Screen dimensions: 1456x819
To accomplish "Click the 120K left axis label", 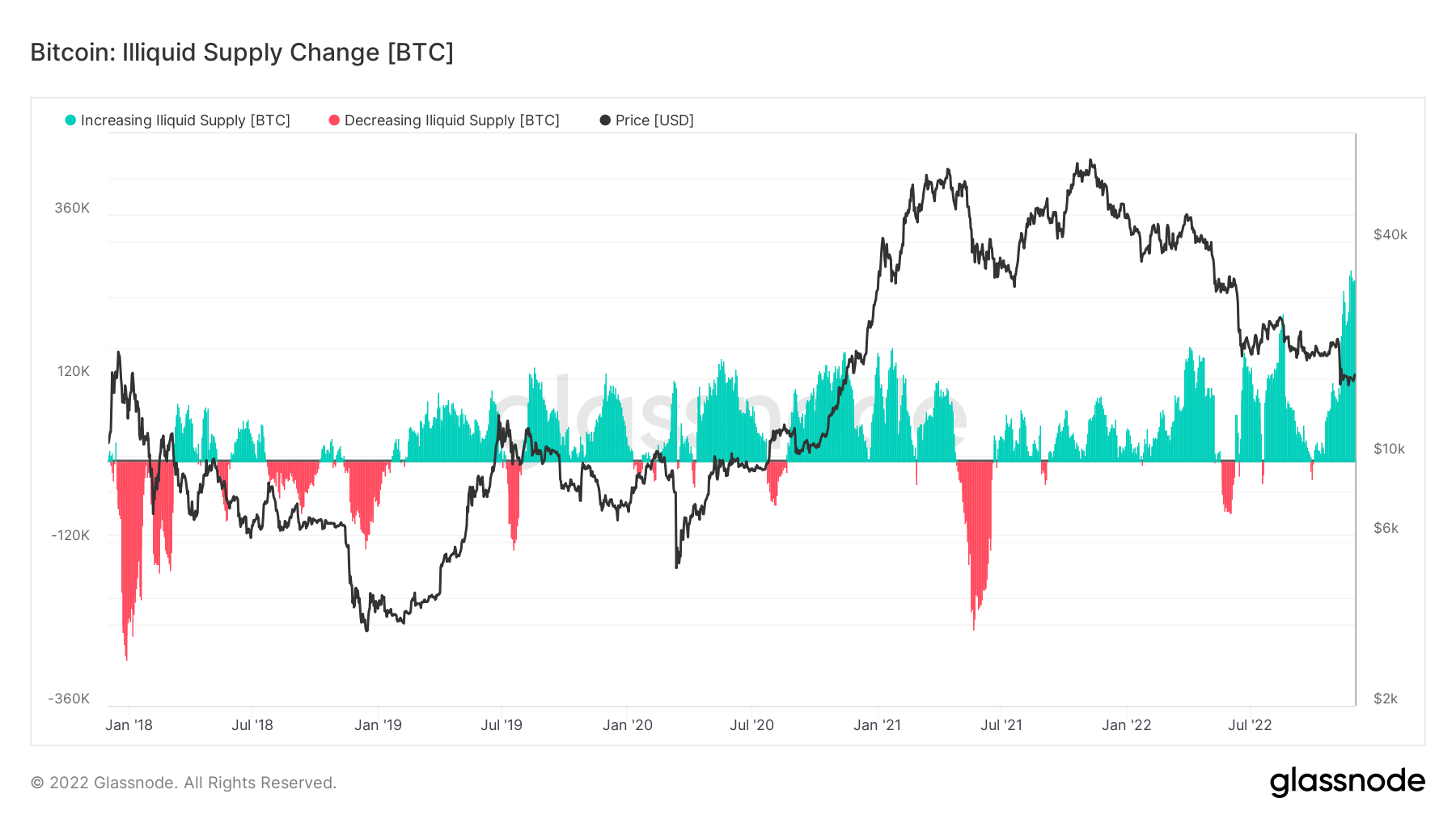I will (74, 371).
